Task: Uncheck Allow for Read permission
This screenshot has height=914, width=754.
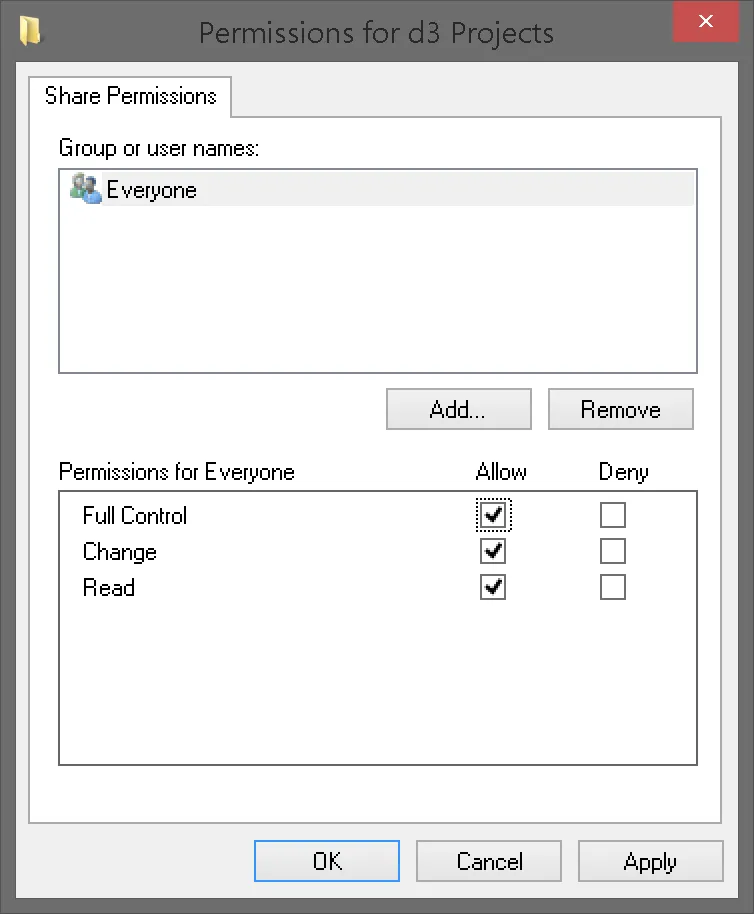Action: pos(493,587)
